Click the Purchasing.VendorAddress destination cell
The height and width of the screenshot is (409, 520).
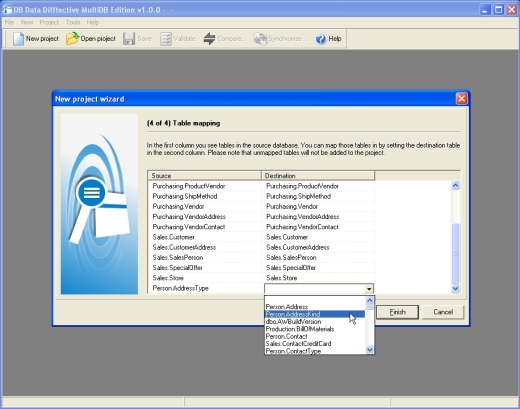click(x=318, y=217)
